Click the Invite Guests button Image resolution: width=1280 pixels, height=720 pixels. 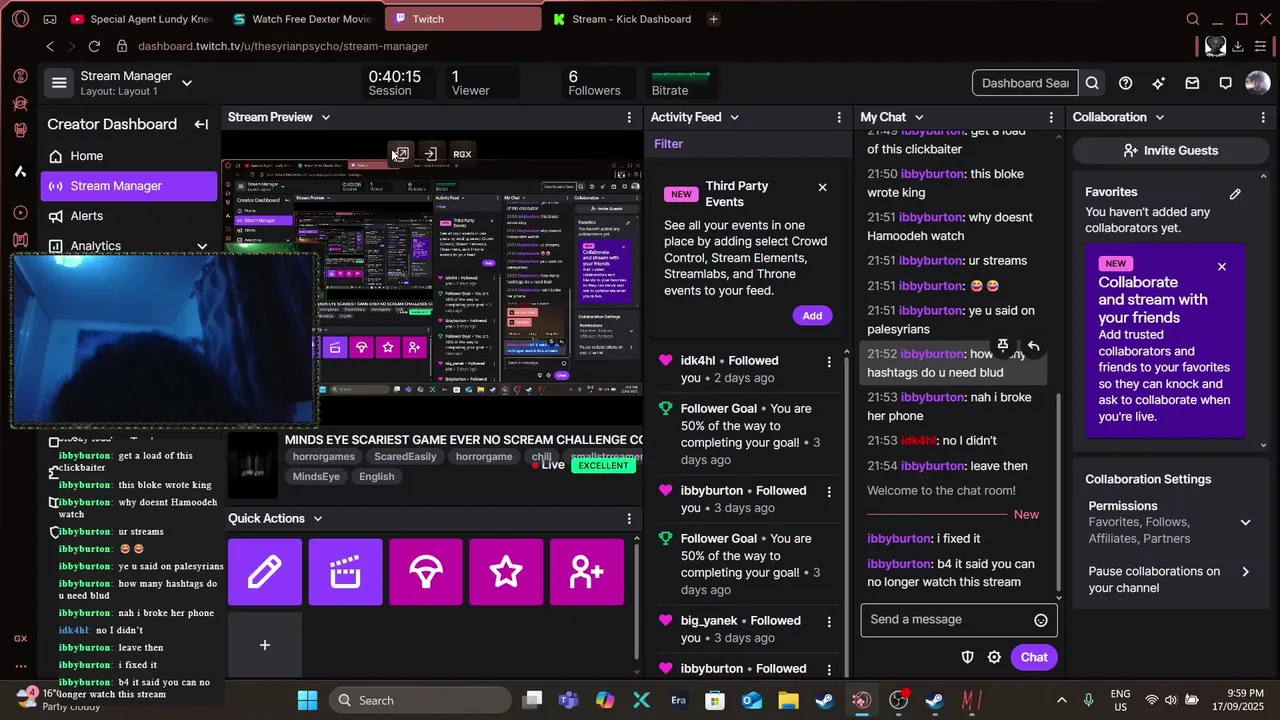(1170, 150)
